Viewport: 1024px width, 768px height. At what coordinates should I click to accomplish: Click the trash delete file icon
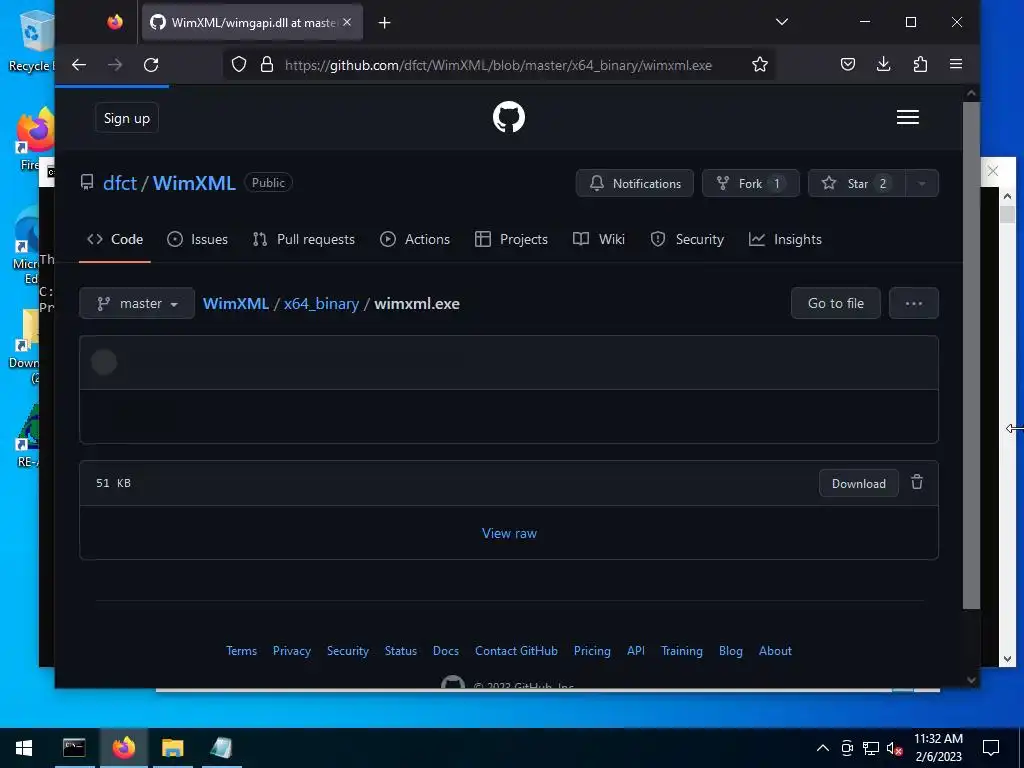(x=917, y=482)
